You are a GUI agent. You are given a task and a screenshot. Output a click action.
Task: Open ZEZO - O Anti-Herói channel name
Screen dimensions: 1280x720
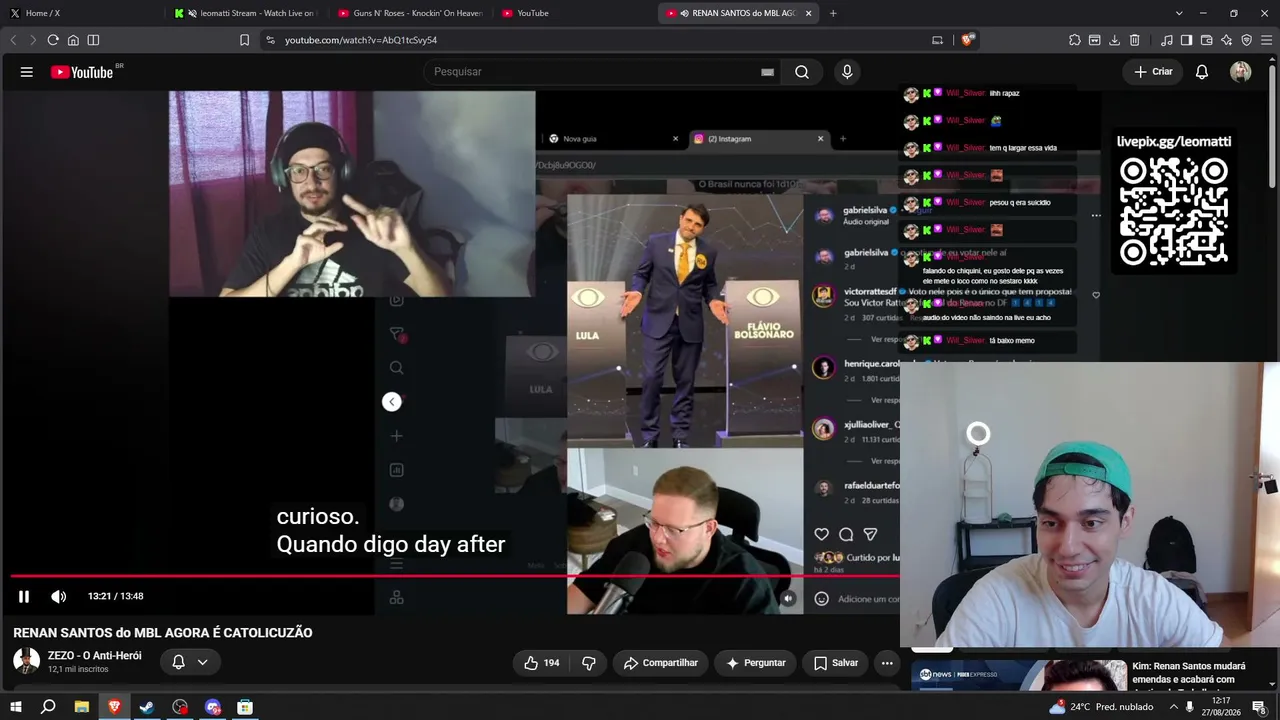[95, 656]
